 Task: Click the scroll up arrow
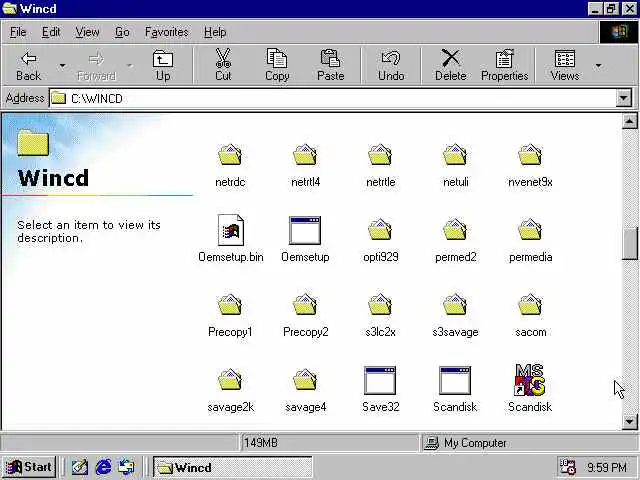point(629,121)
